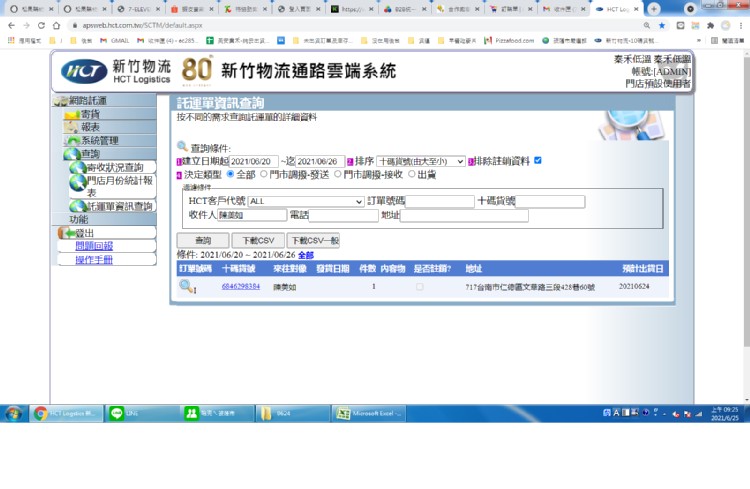Screen dimensions: 750x489
Task: Click the HCT Logistics logo
Action: pos(116,71)
